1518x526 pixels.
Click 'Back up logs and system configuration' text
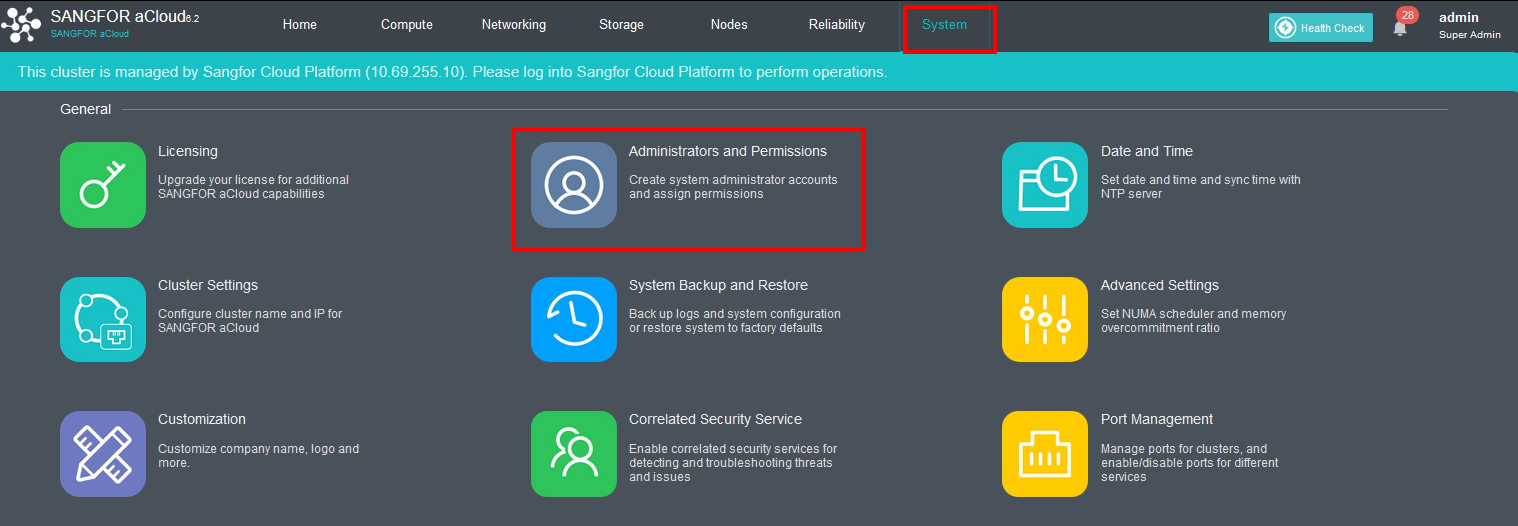[x=735, y=321]
